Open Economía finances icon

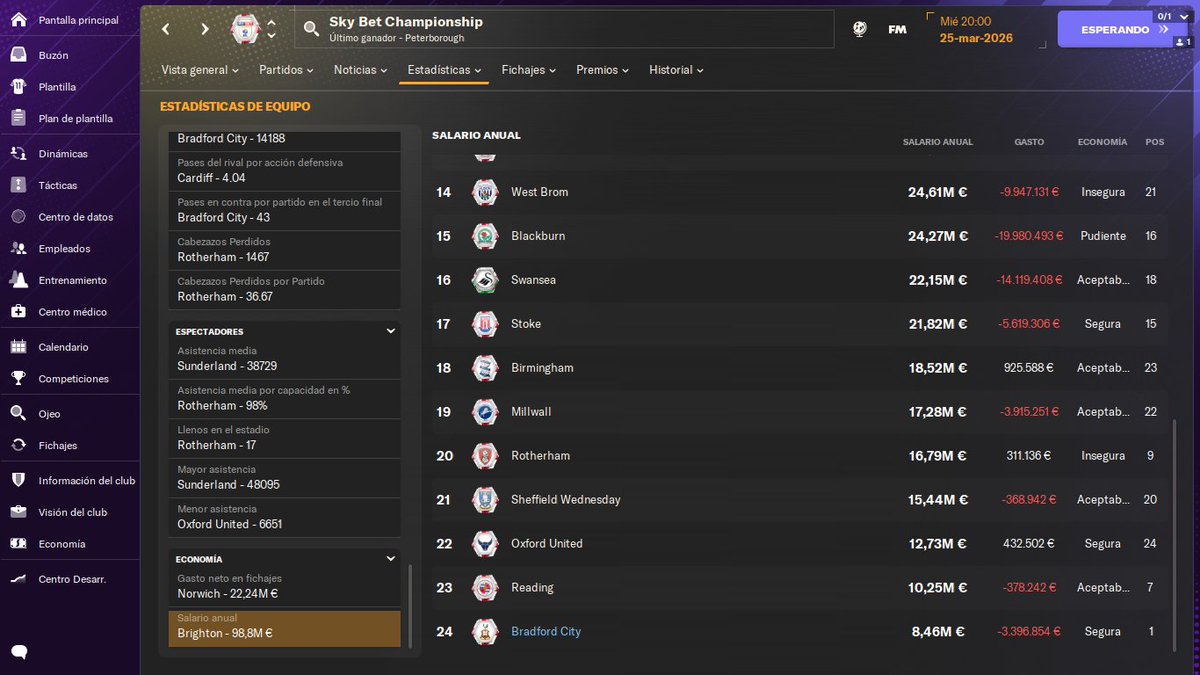[x=18, y=544]
